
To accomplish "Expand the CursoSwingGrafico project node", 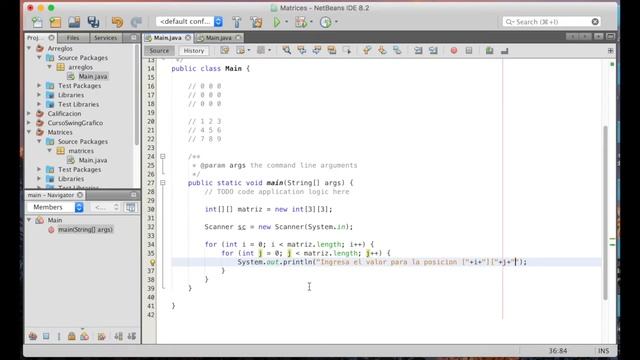I will coord(29,123).
